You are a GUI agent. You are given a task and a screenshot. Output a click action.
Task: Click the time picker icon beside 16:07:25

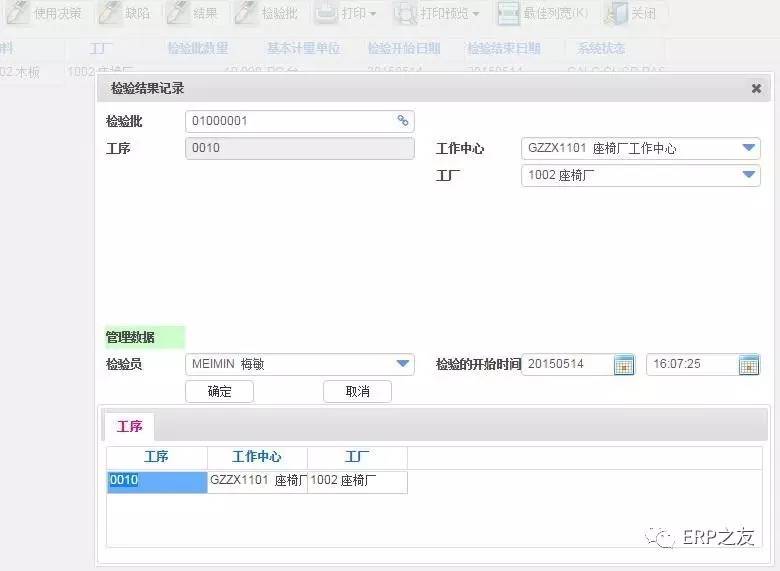coord(748,365)
